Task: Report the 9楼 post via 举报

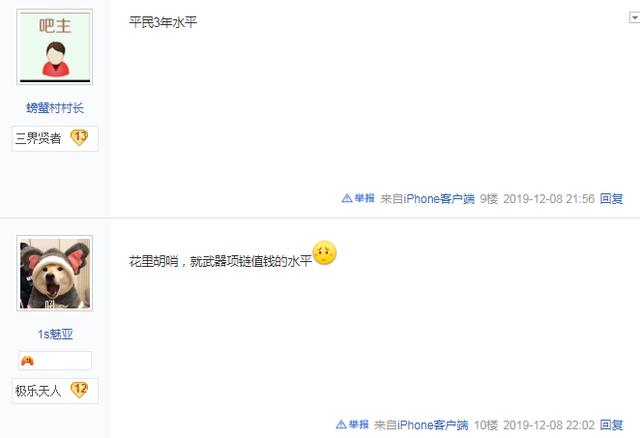Action: tap(358, 198)
